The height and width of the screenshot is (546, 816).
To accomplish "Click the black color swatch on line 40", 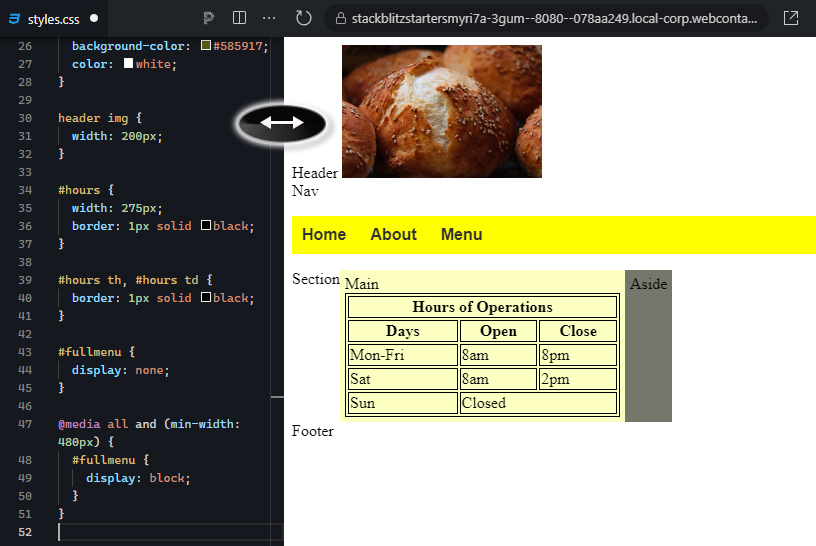I will tap(206, 297).
